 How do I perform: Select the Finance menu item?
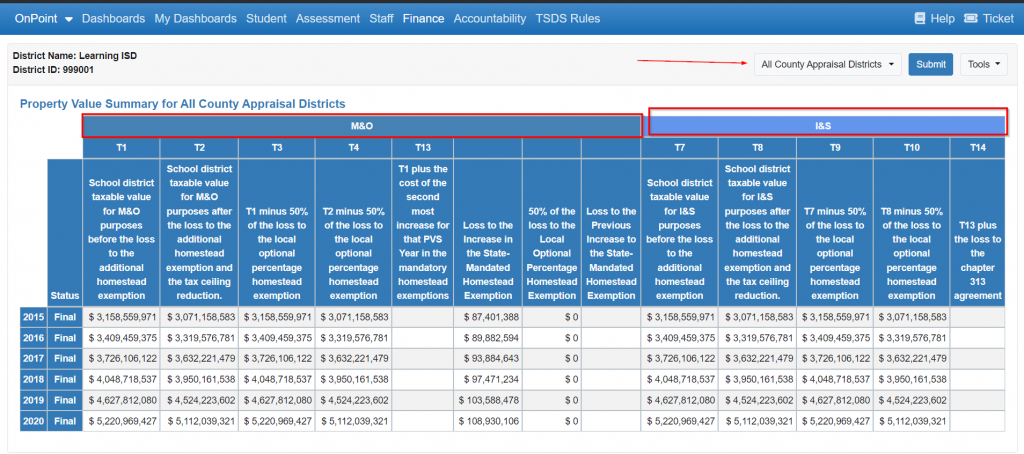423,19
